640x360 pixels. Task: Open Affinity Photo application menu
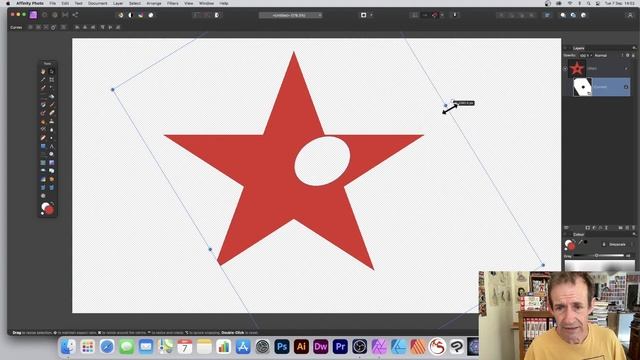30,3
